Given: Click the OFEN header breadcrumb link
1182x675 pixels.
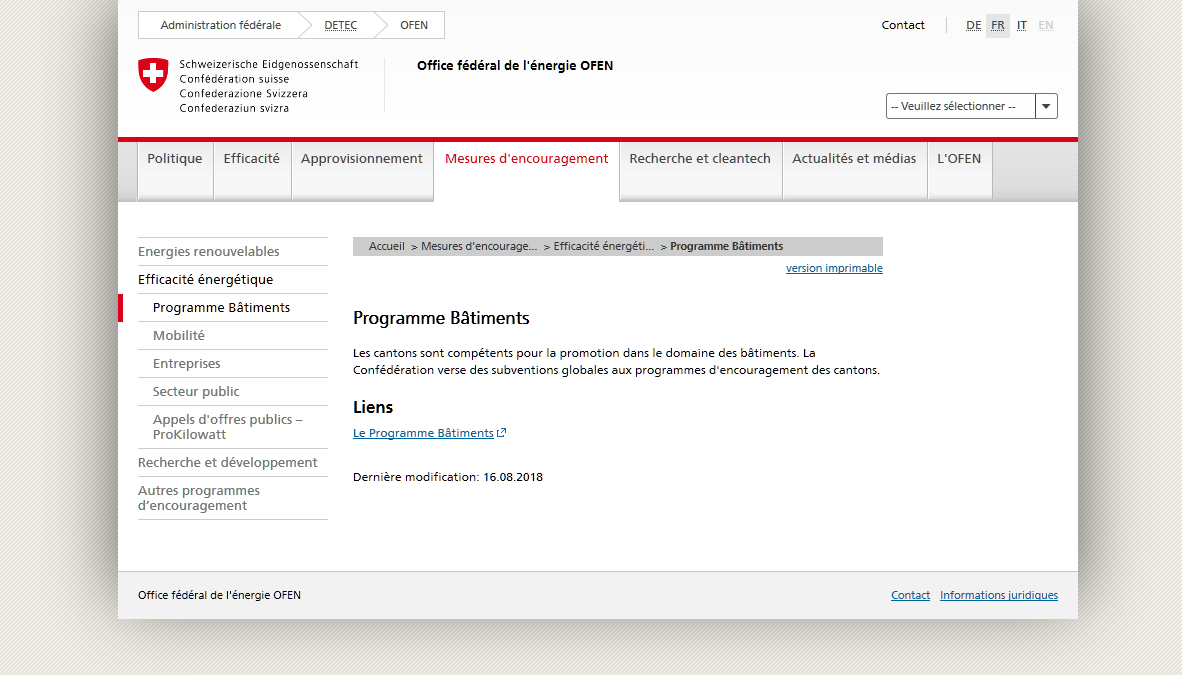Looking at the screenshot, I should click(x=414, y=25).
